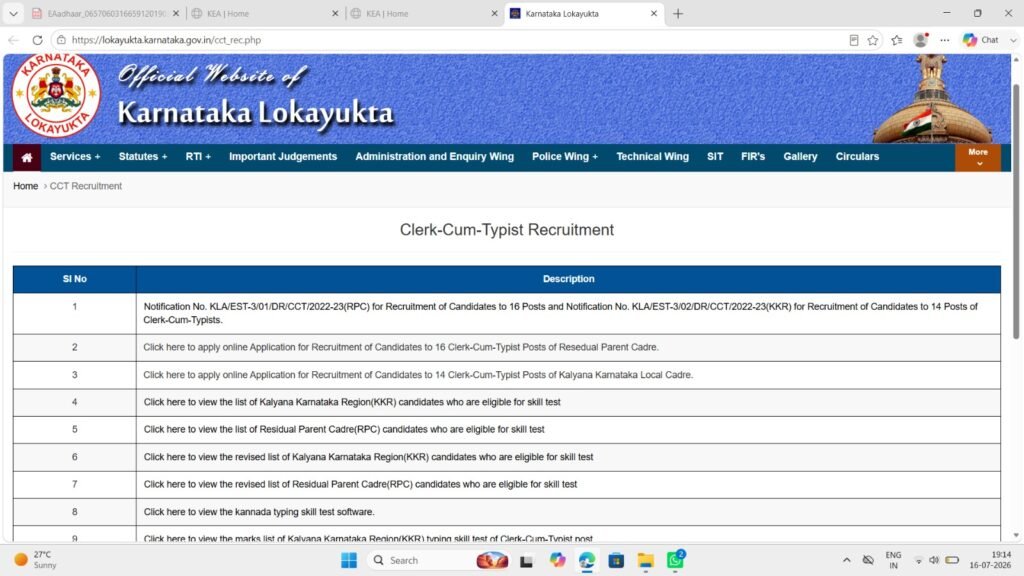
Task: Switch to the first KEA | Home tab
Action: click(265, 13)
